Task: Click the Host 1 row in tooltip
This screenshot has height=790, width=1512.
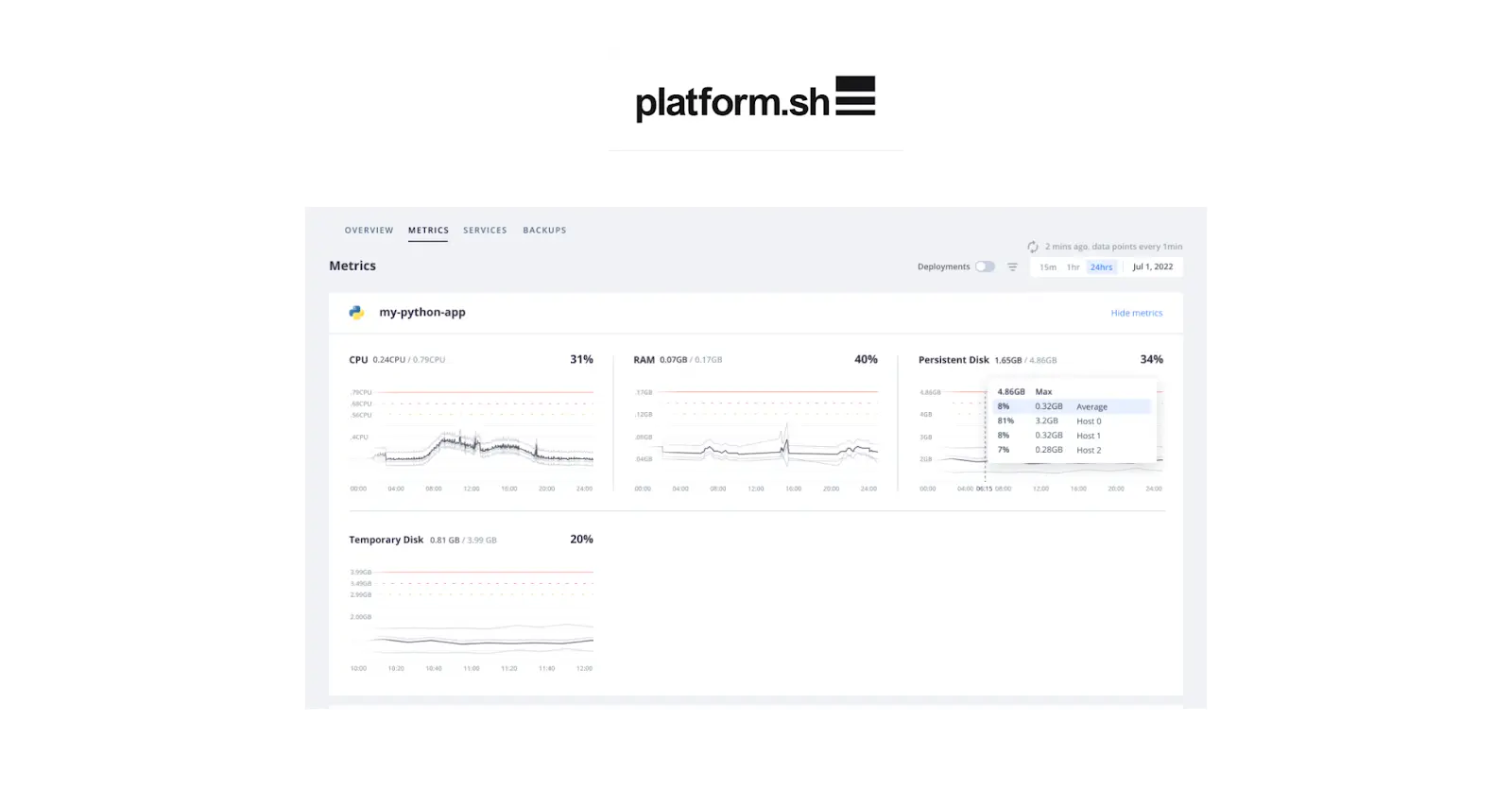Action: point(1073,436)
